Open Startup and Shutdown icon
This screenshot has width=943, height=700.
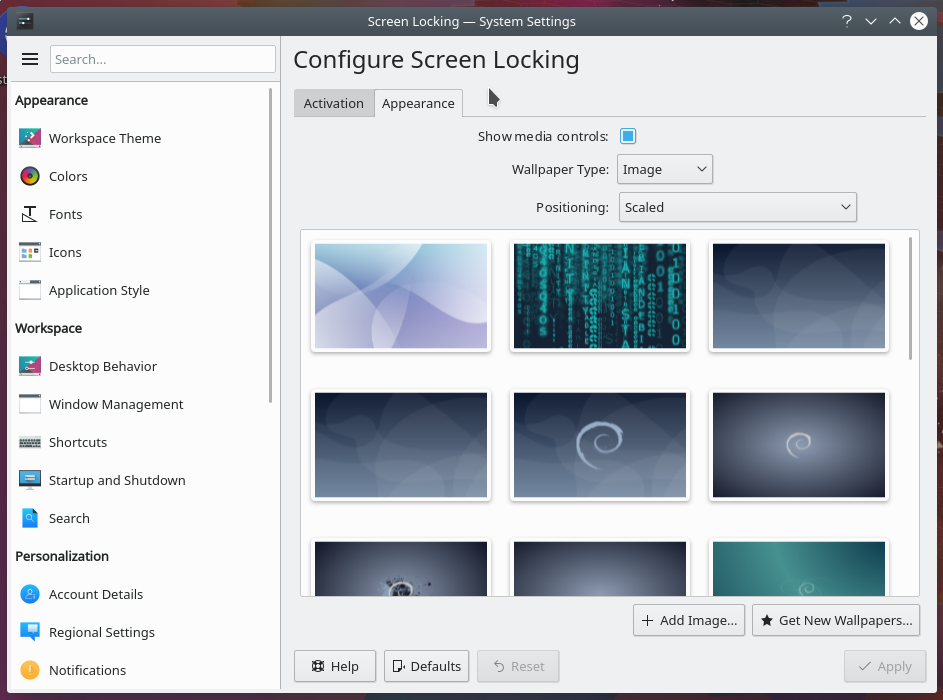tap(30, 480)
